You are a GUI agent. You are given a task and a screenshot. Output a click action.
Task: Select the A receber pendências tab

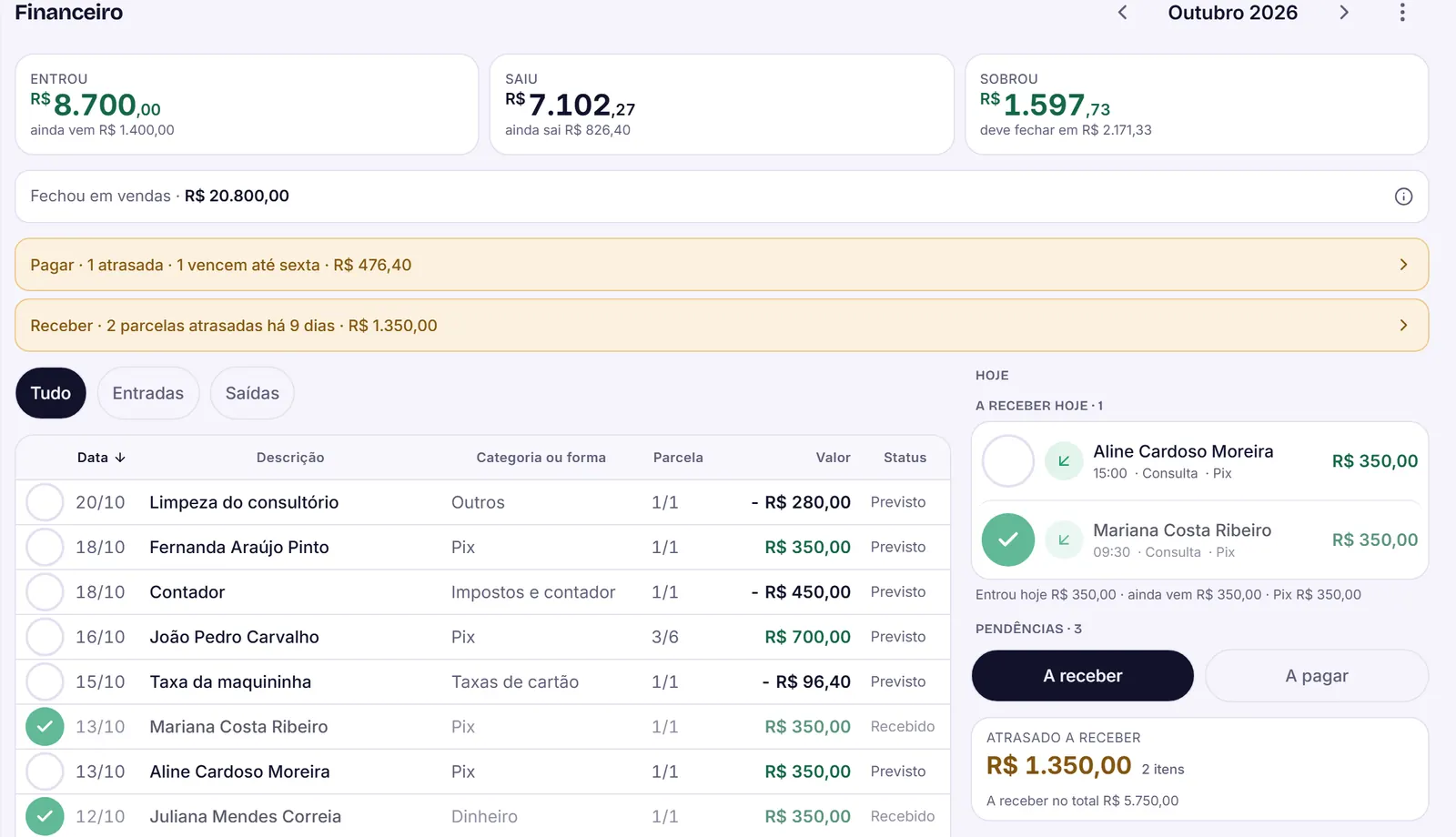(1083, 676)
